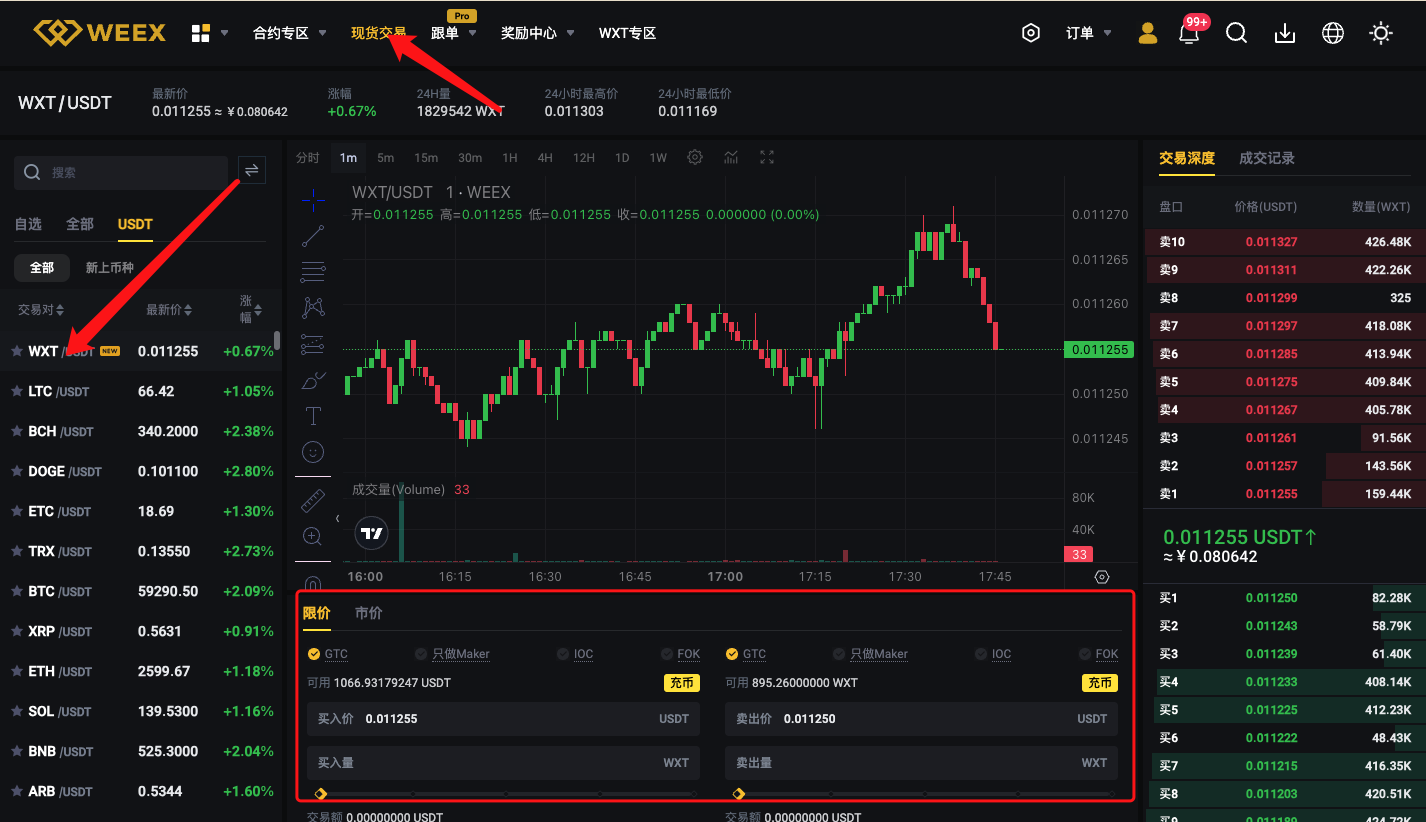Click the 搜索 pair search field
The image size is (1426, 822).
[121, 172]
